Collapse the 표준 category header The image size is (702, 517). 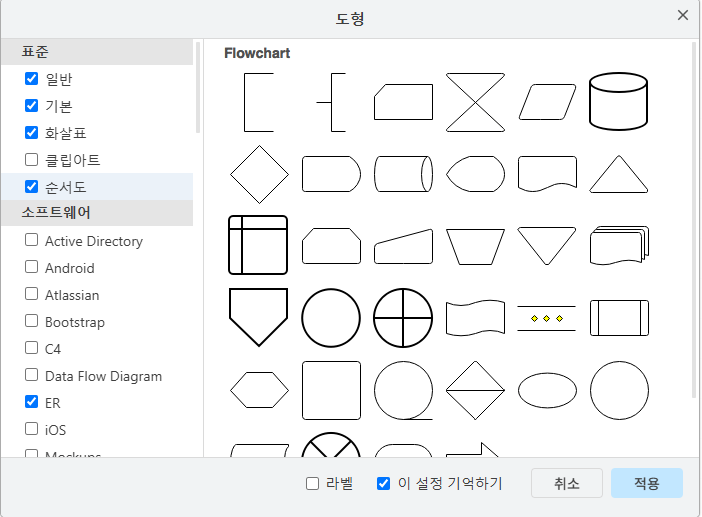click(x=97, y=51)
